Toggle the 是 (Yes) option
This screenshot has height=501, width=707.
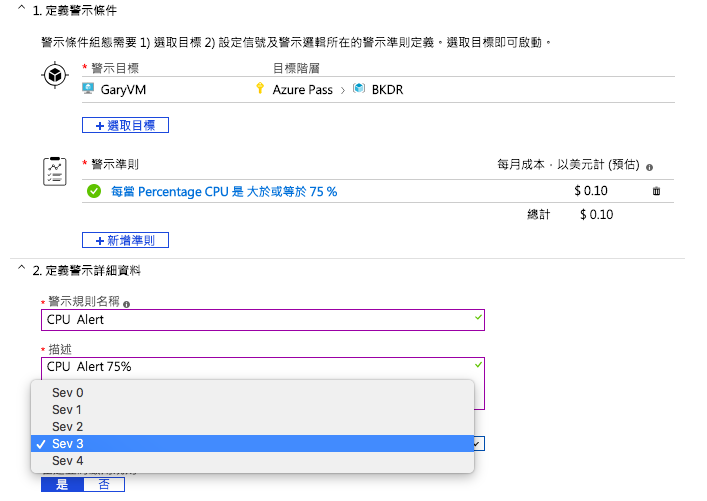coord(62,485)
